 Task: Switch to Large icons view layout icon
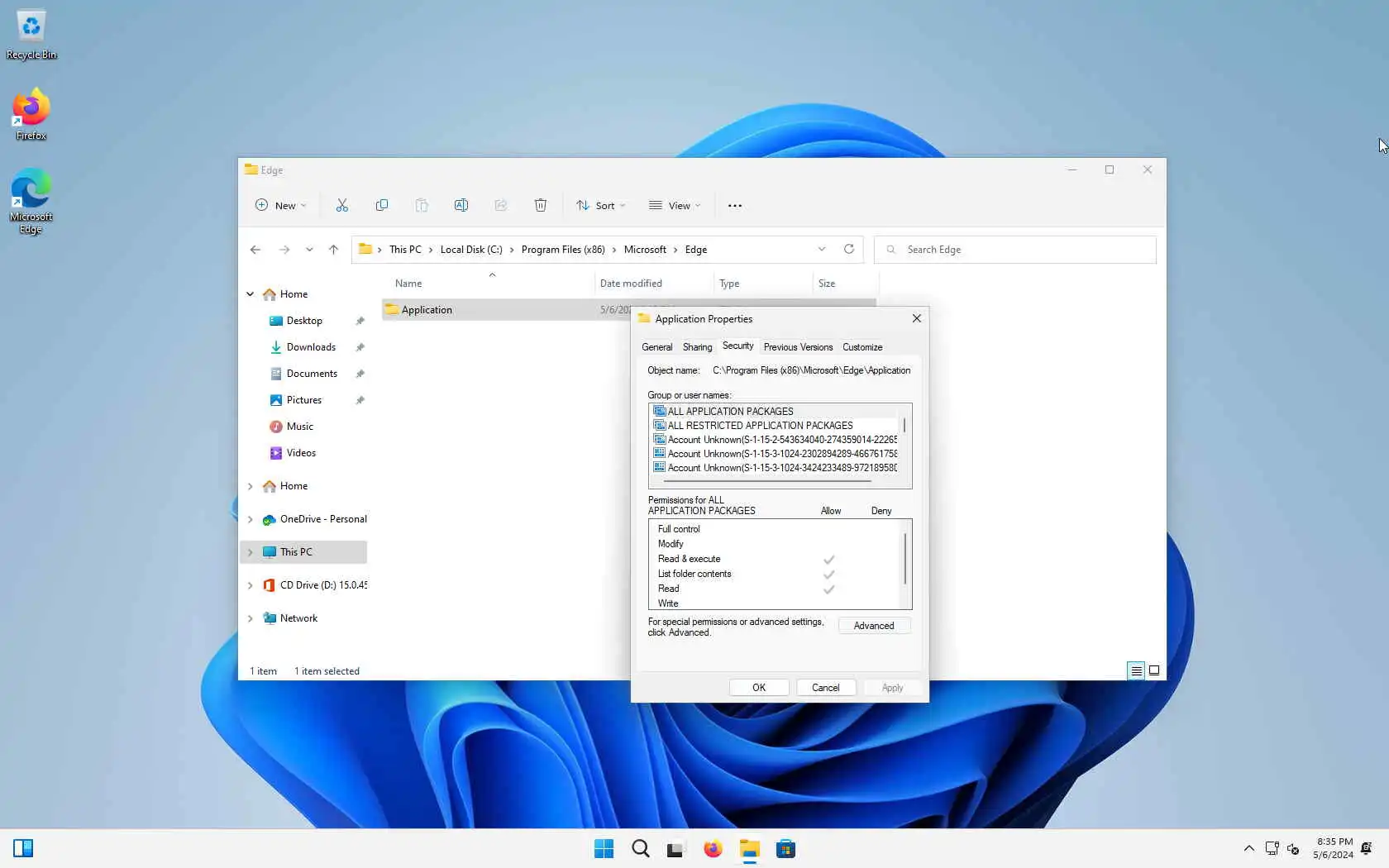pyautogui.click(x=1154, y=670)
